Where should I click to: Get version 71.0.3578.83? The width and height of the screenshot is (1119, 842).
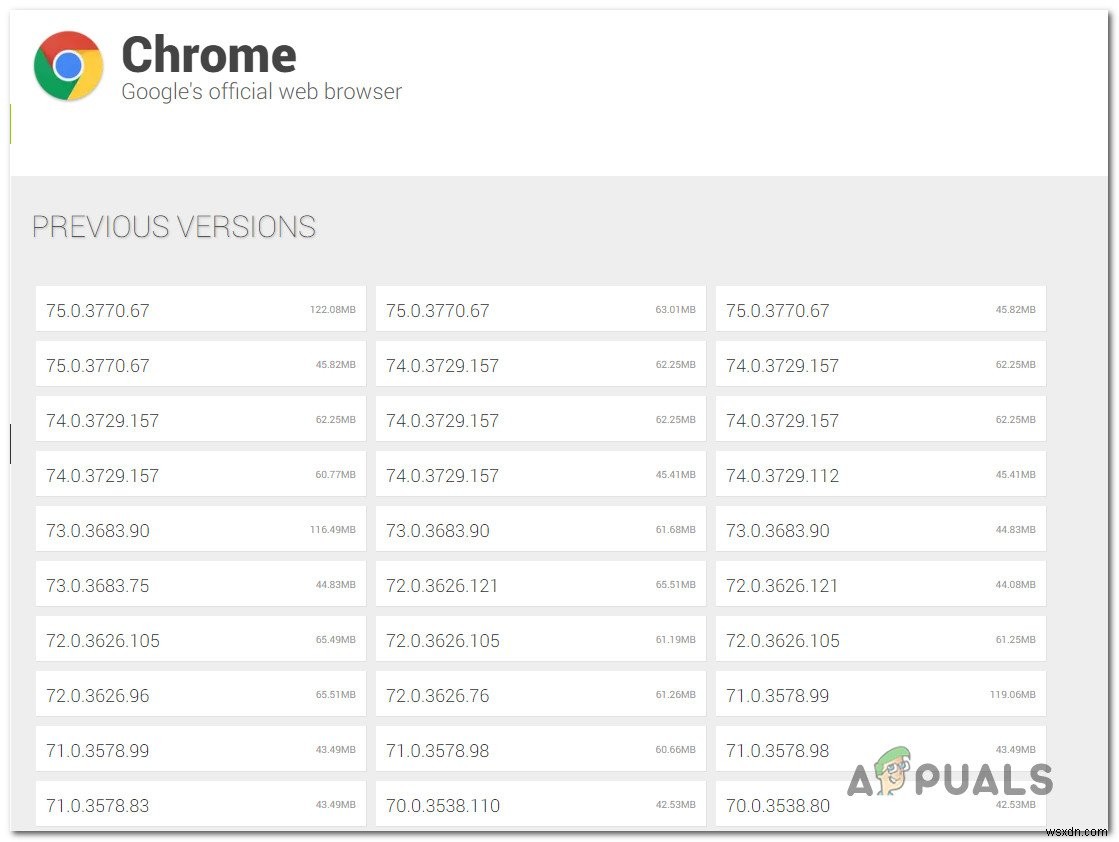point(199,804)
